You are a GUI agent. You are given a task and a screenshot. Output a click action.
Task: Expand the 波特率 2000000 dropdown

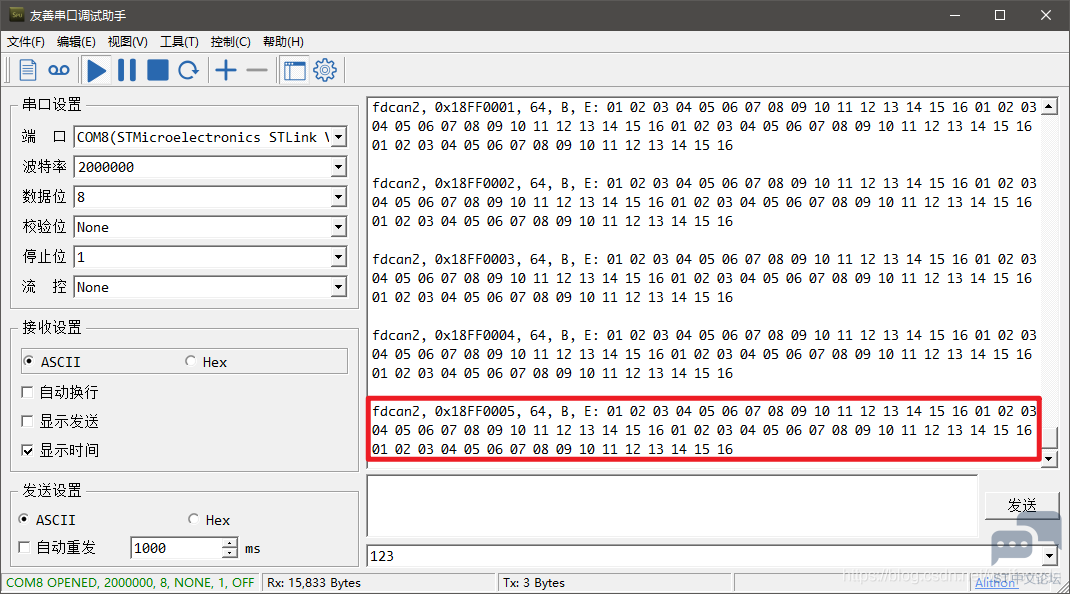(x=338, y=167)
